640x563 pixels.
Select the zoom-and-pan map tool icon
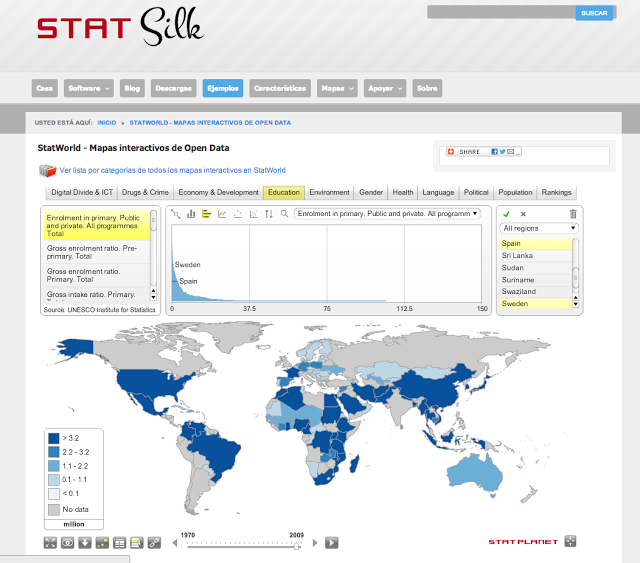(176, 214)
